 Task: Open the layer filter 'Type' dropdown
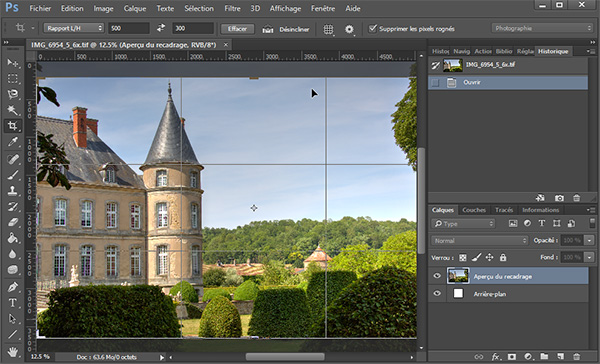click(463, 224)
